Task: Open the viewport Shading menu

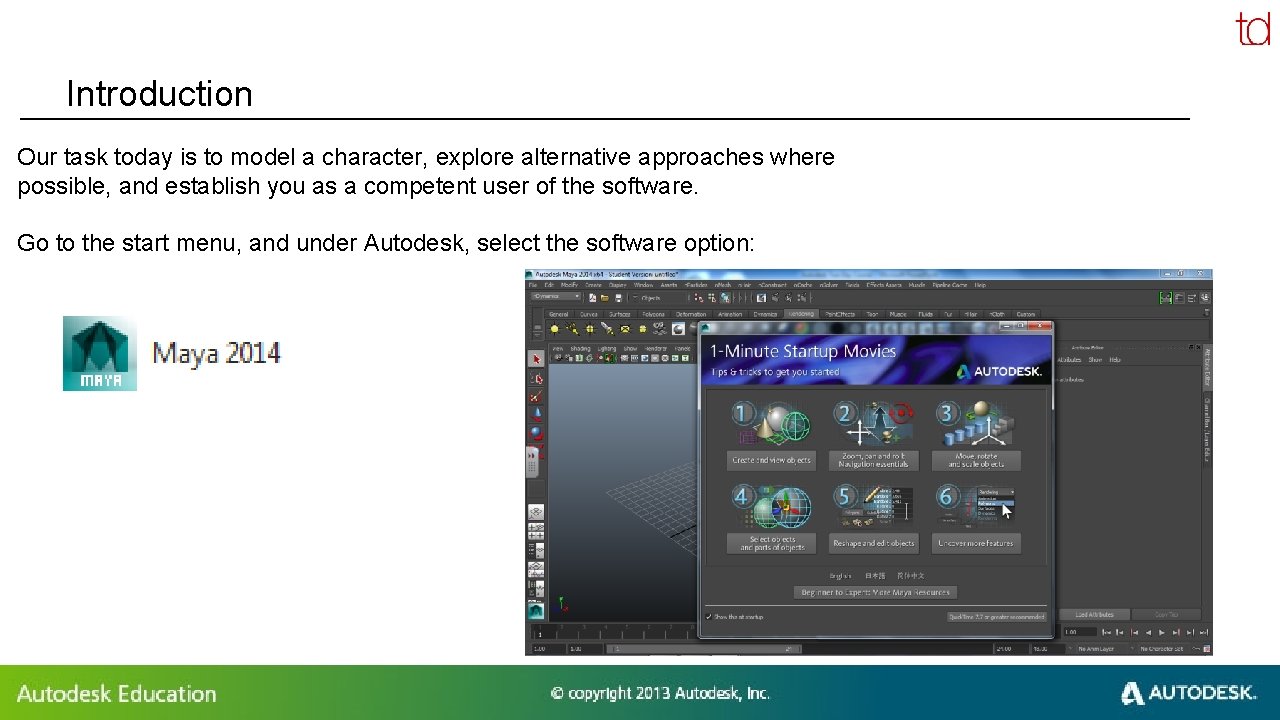Action: click(x=580, y=348)
